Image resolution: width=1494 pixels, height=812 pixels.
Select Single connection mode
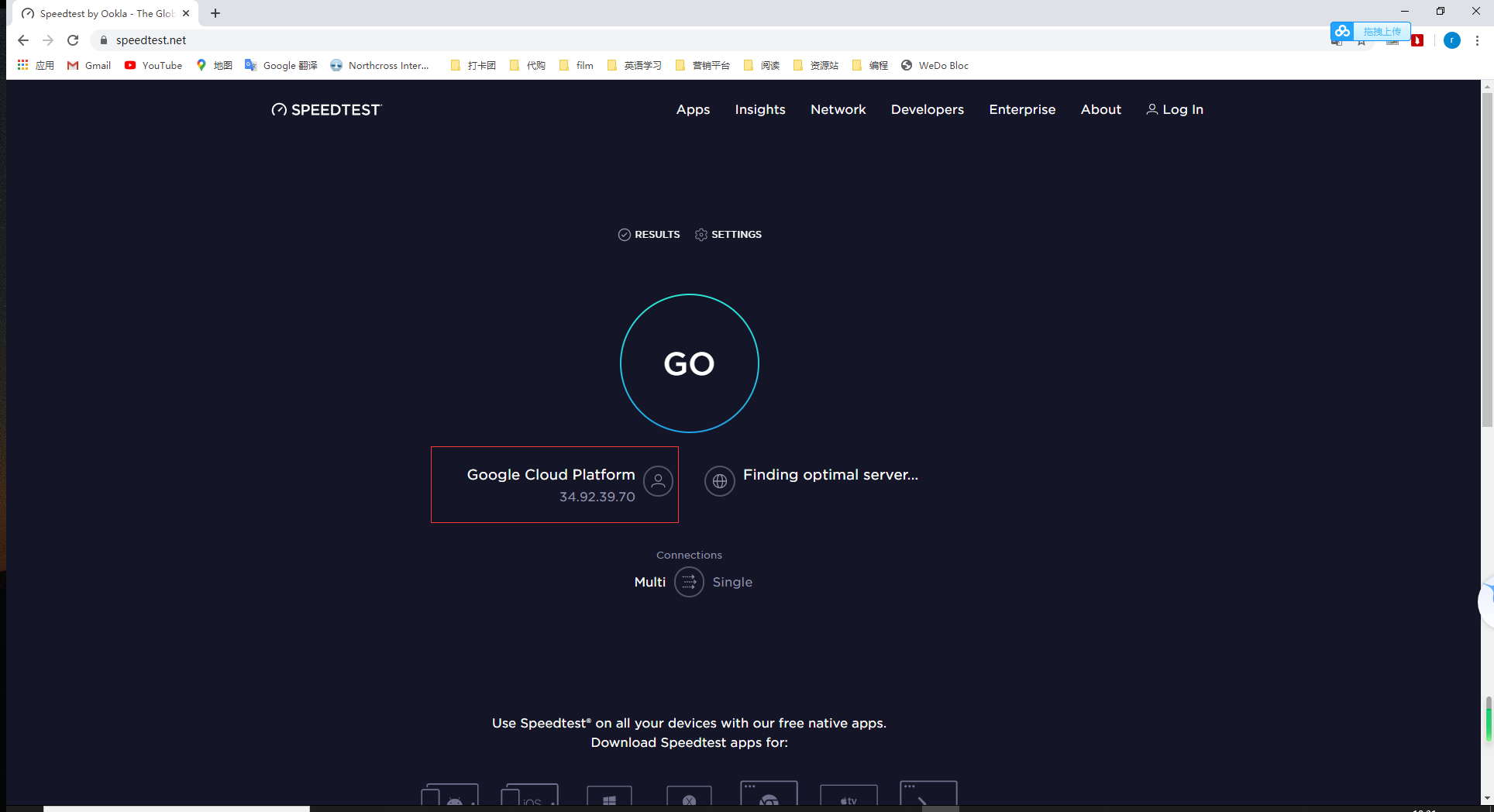click(732, 582)
